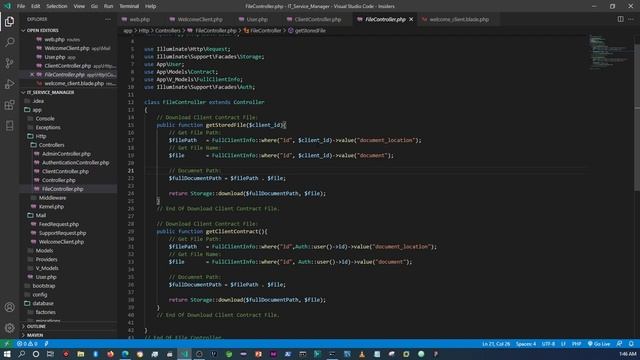This screenshot has height=360, width=640.
Task: Click the Go Live status bar button
Action: (599, 344)
